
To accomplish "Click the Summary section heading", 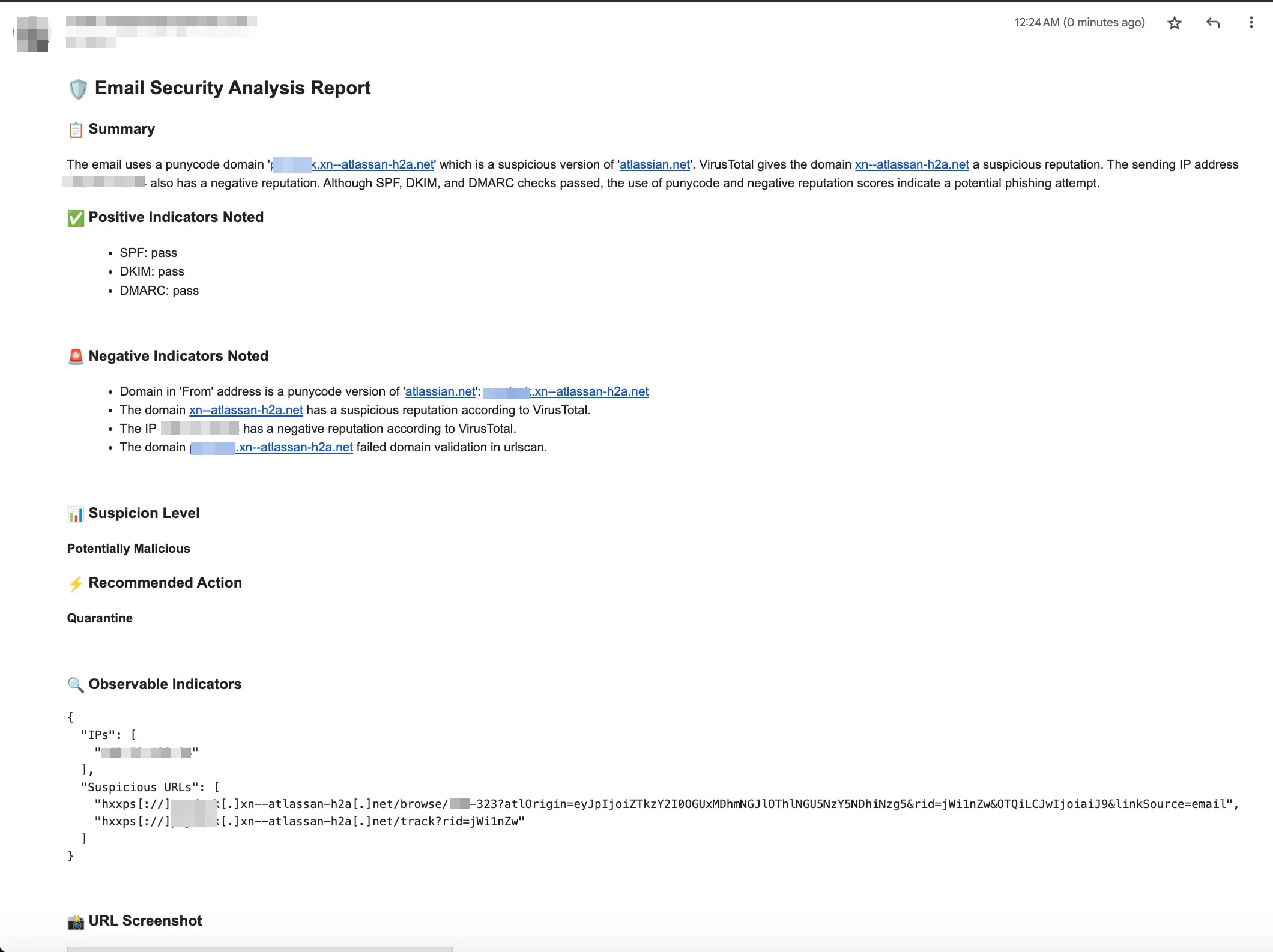I will coord(121,129).
